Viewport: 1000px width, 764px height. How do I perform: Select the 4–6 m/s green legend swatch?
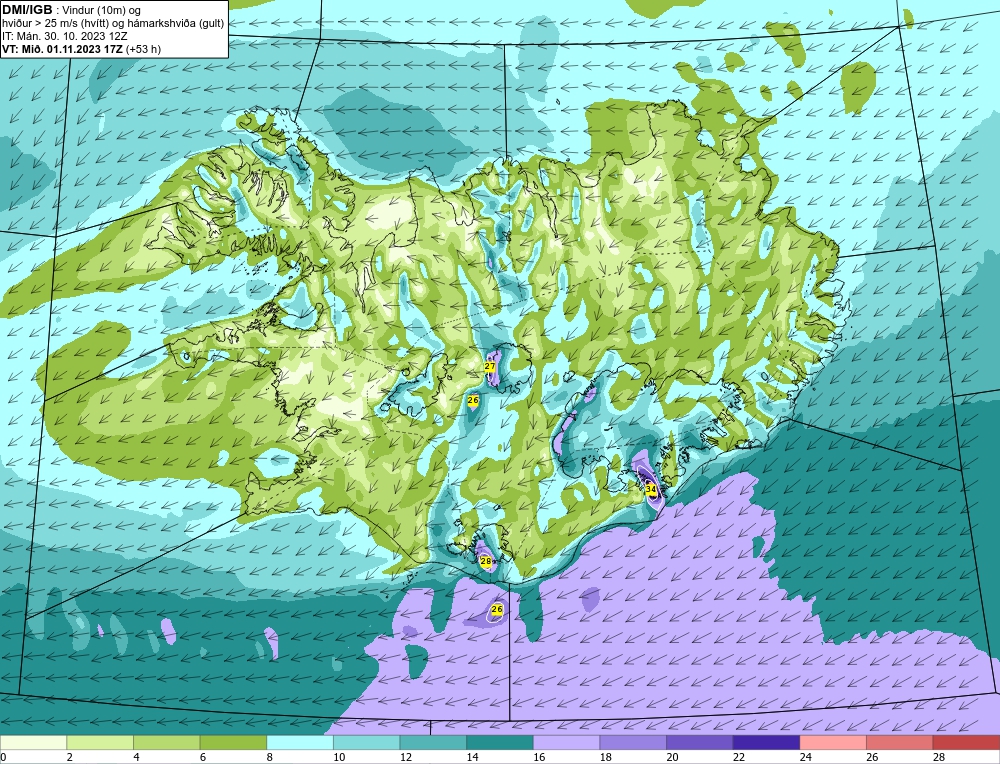click(x=166, y=742)
